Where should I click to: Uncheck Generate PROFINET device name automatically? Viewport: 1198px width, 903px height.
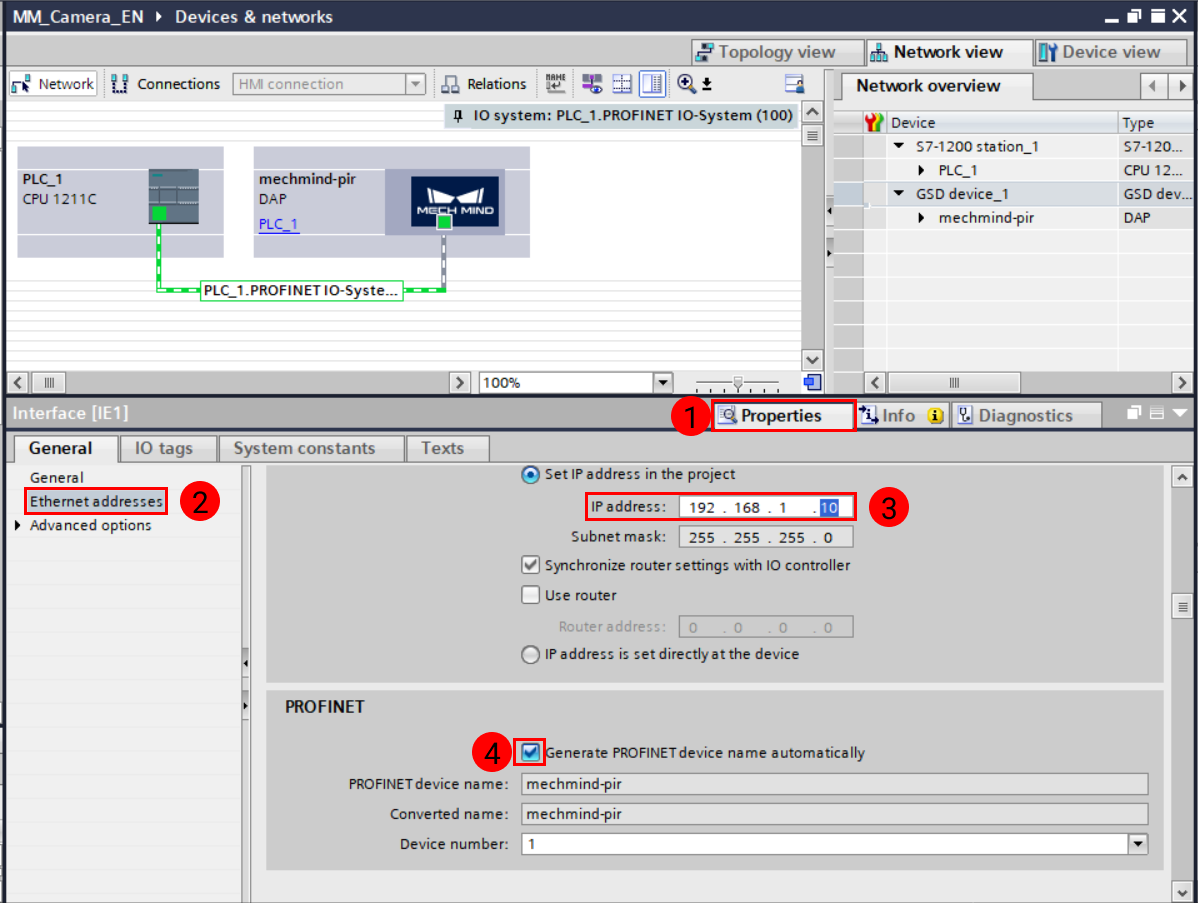(x=529, y=752)
